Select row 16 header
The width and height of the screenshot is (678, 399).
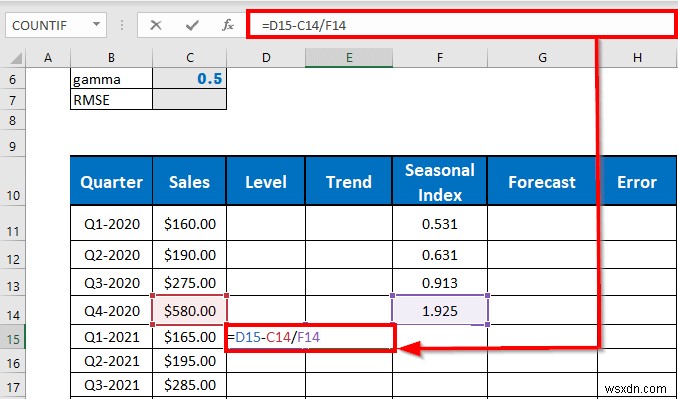[x=13, y=361]
